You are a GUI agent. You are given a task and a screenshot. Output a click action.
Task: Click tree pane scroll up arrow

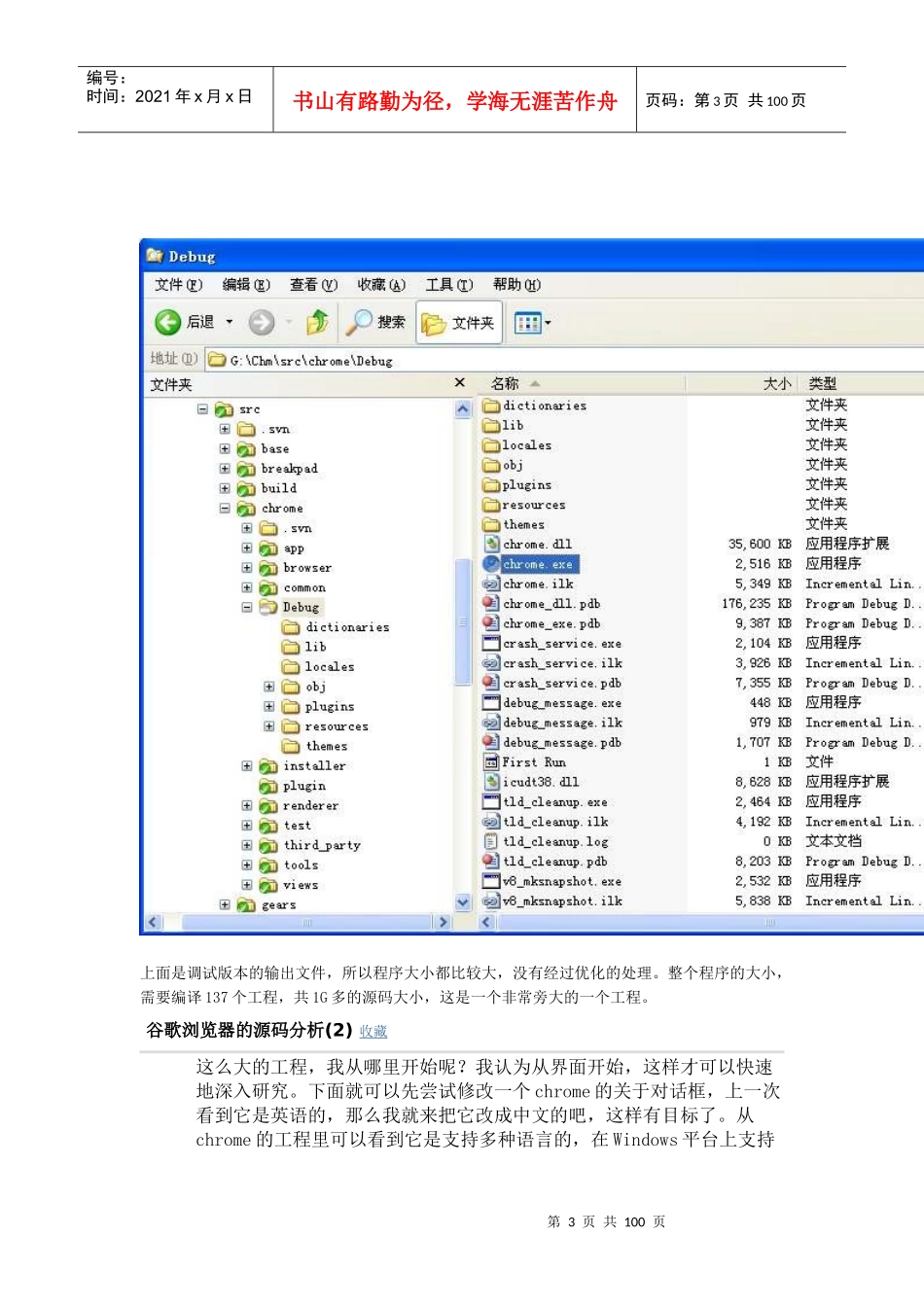click(x=463, y=408)
